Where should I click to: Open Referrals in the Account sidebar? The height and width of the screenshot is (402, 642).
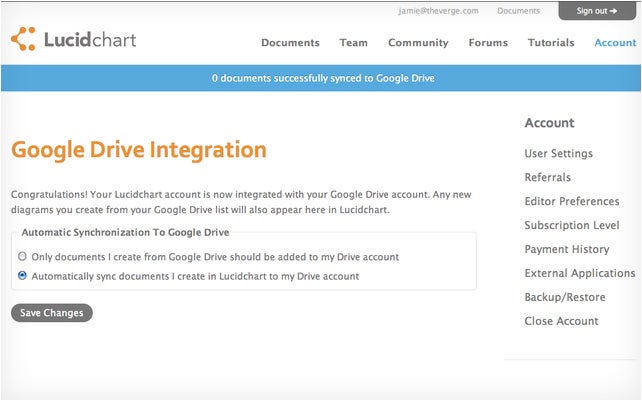[x=547, y=177]
